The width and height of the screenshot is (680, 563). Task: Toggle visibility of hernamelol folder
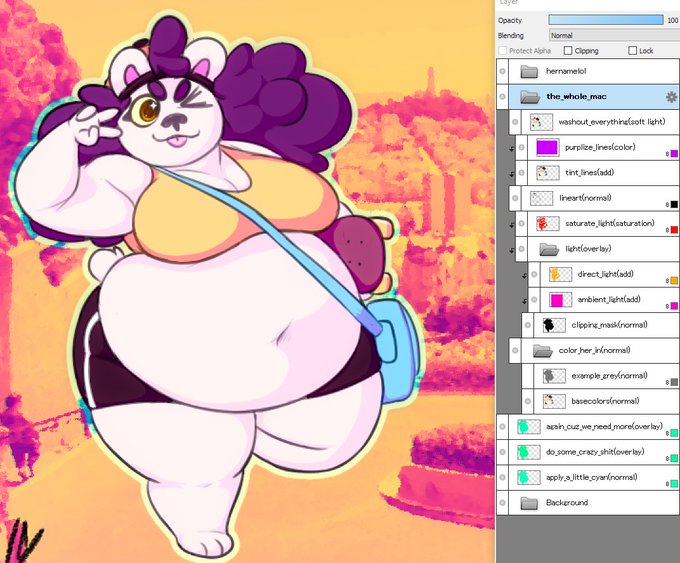pyautogui.click(x=503, y=71)
